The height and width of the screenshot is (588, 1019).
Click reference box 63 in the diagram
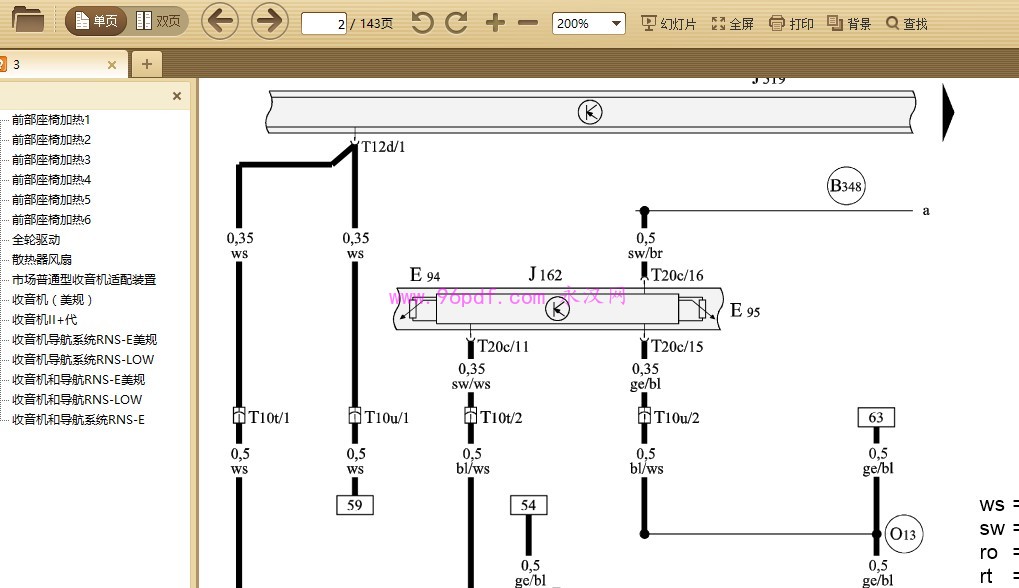pyautogui.click(x=876, y=417)
